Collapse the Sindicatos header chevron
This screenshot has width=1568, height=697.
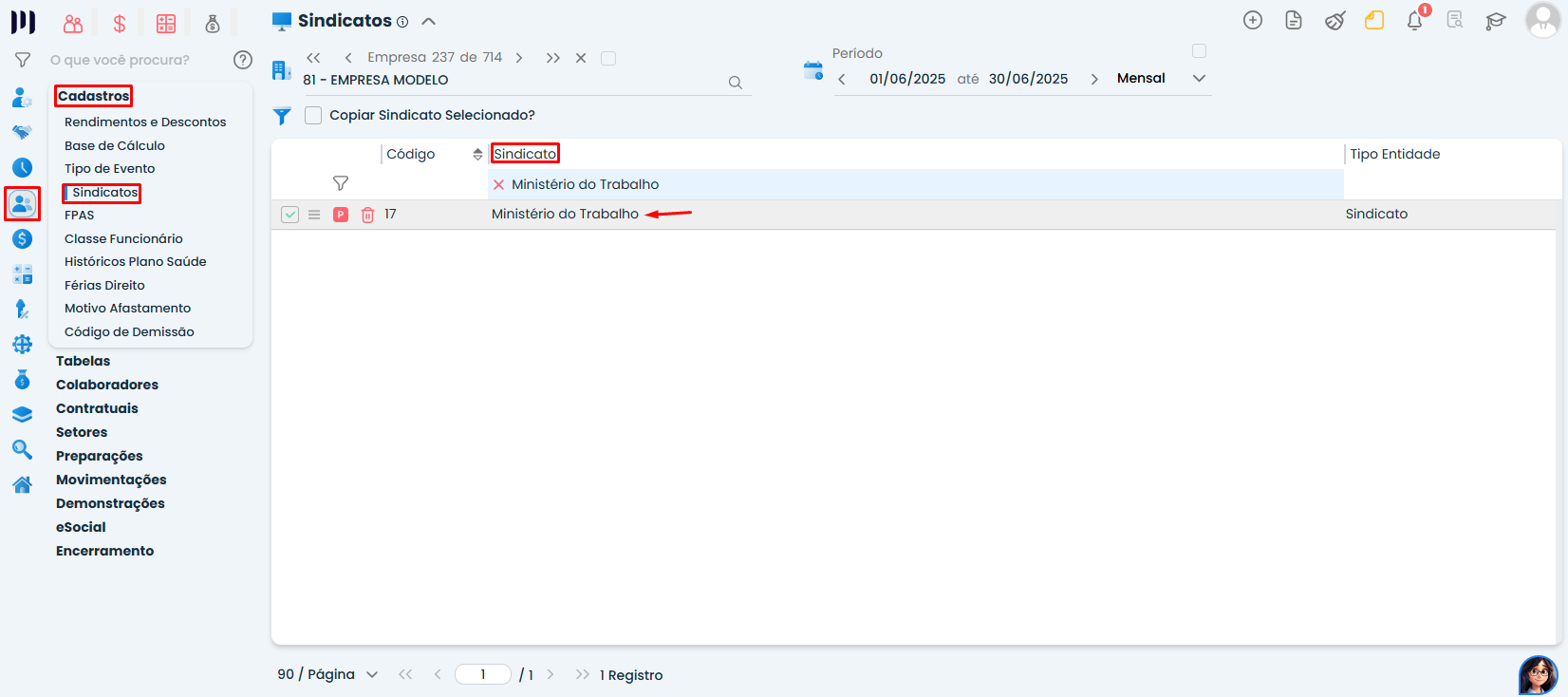429,21
